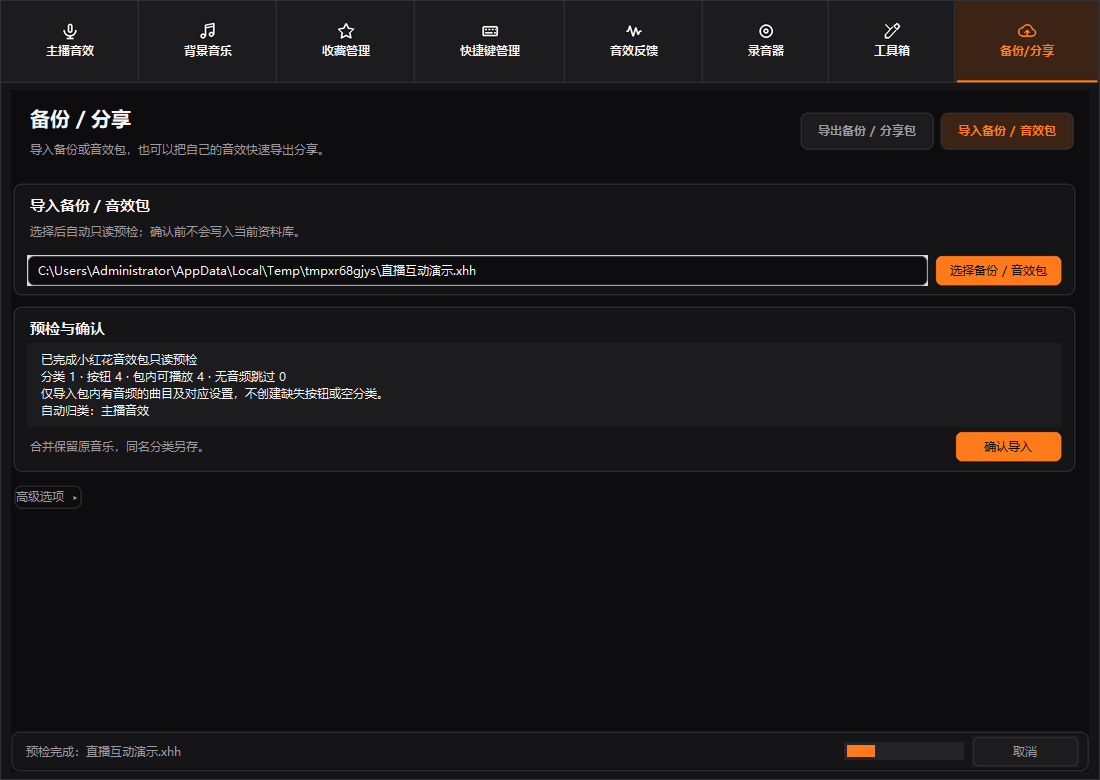Go to the 录音器 tab

[765, 41]
